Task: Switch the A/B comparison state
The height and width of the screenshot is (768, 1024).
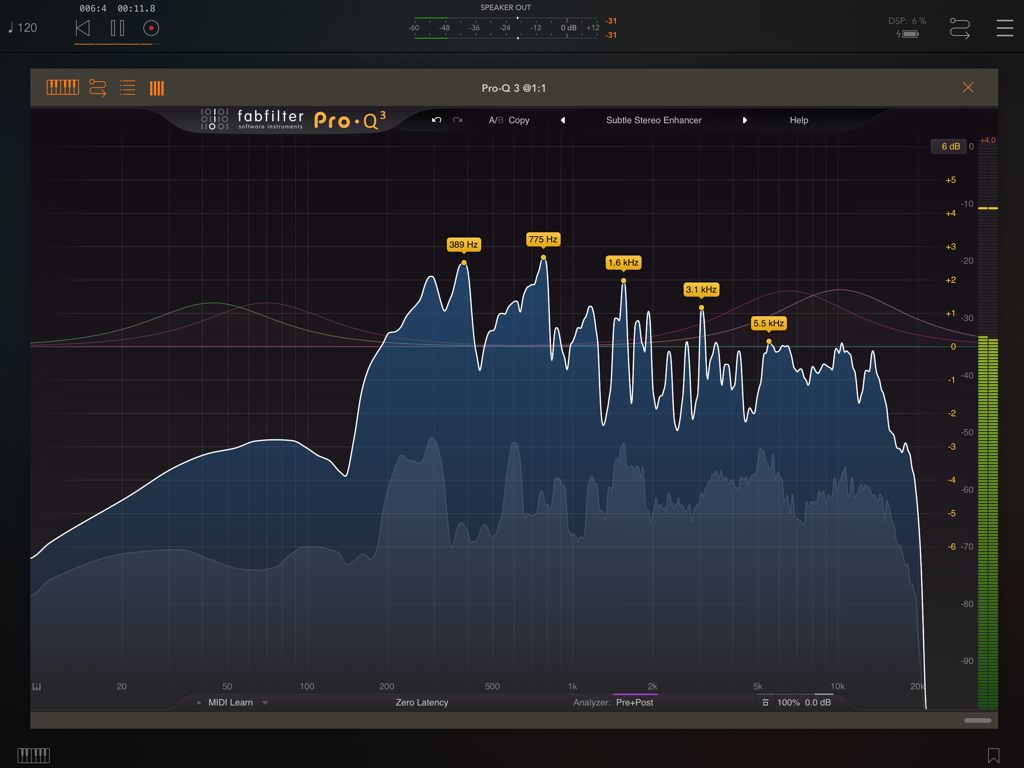Action: [496, 120]
